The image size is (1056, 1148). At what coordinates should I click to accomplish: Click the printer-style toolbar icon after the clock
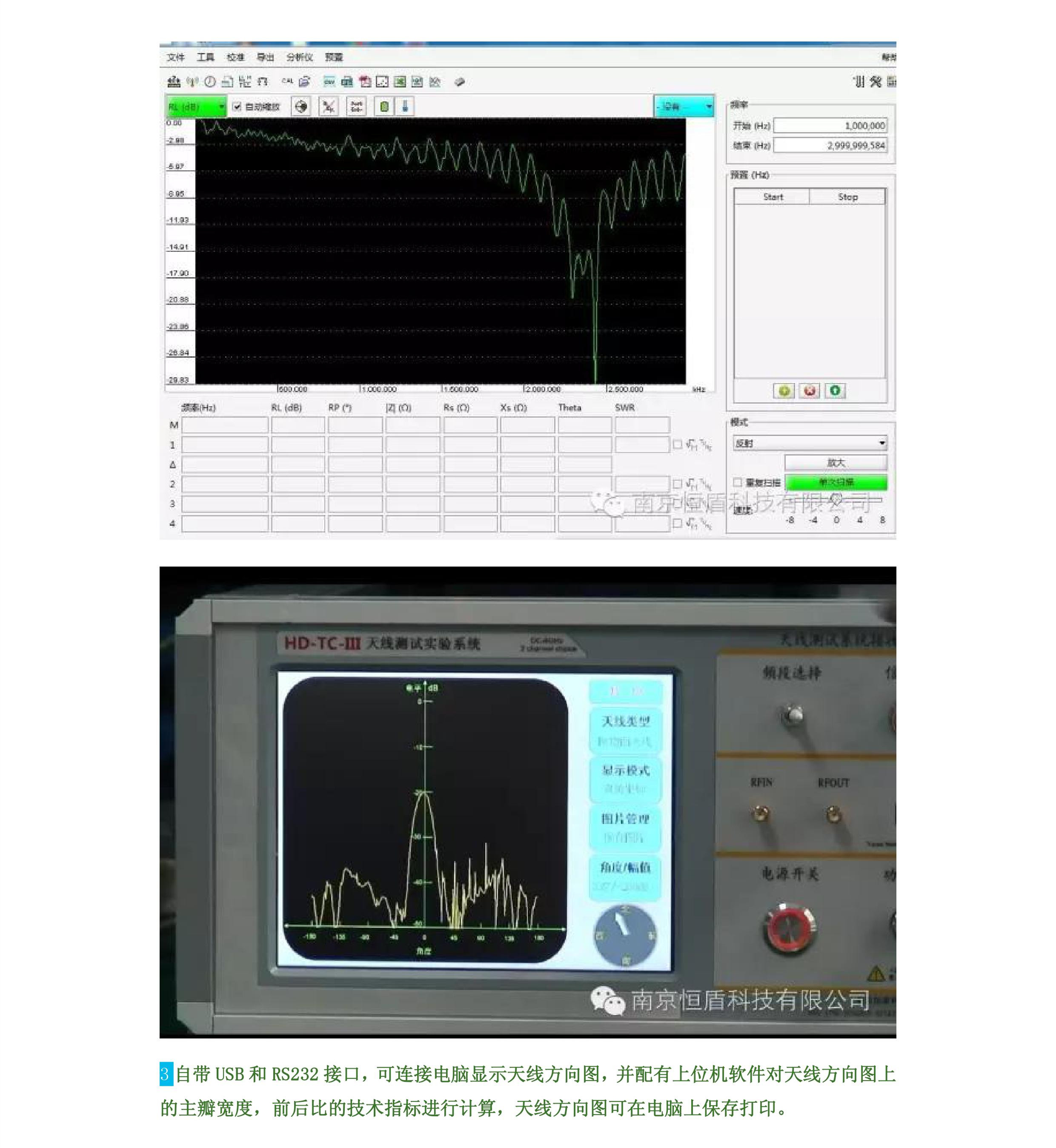(227, 82)
